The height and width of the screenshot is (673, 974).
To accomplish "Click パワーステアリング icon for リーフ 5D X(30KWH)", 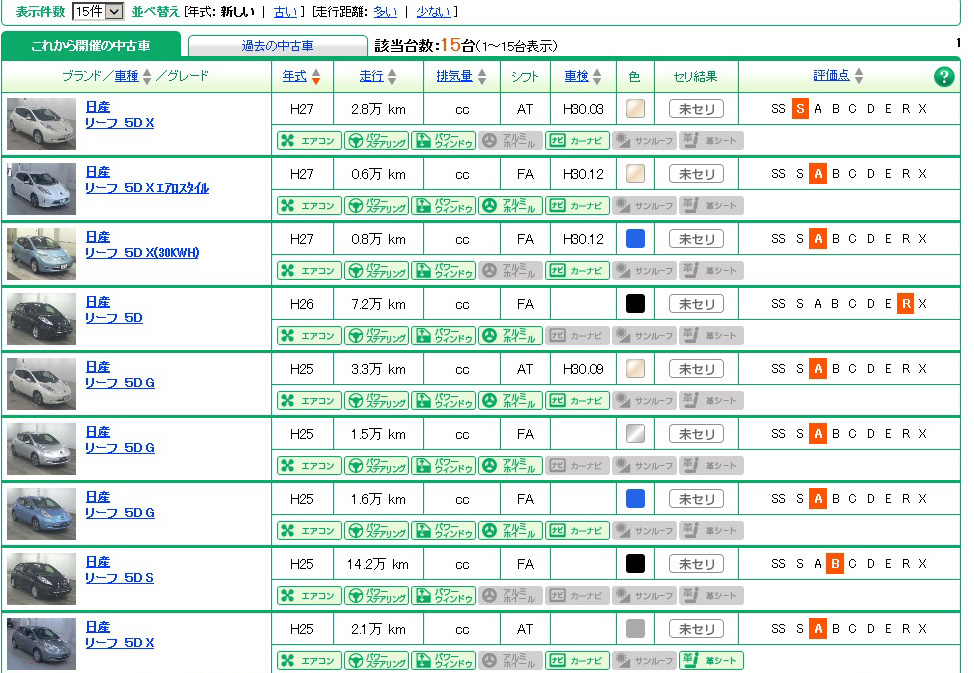I will 376,271.
